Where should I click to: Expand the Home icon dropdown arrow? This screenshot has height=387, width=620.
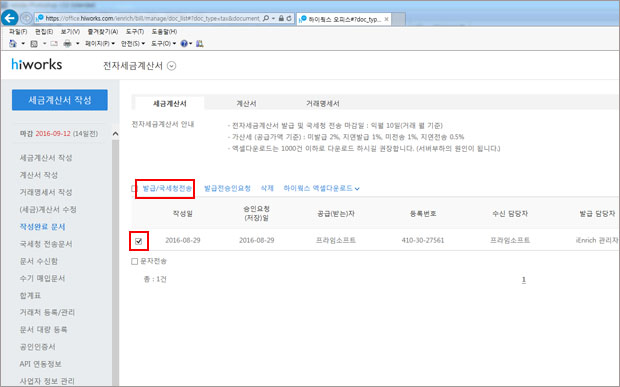[x=23, y=43]
